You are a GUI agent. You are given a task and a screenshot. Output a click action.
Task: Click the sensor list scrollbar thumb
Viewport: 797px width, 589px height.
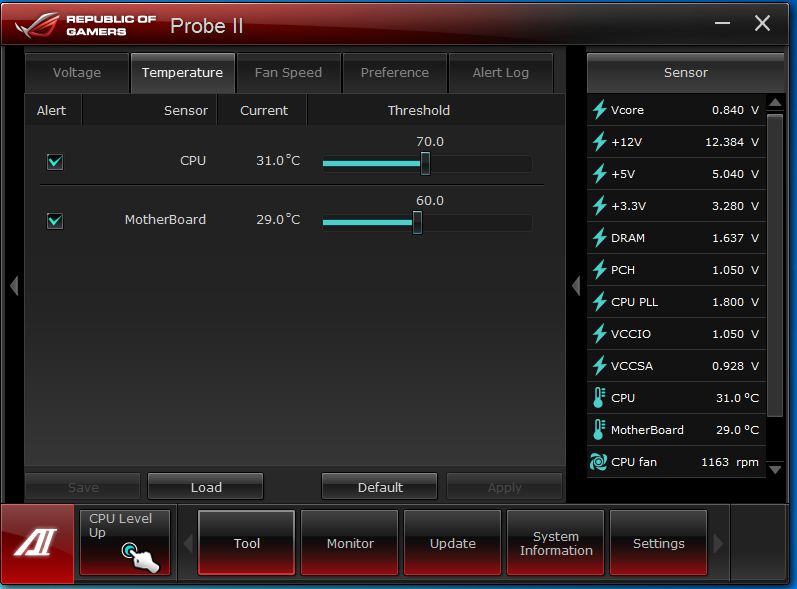tap(775, 265)
